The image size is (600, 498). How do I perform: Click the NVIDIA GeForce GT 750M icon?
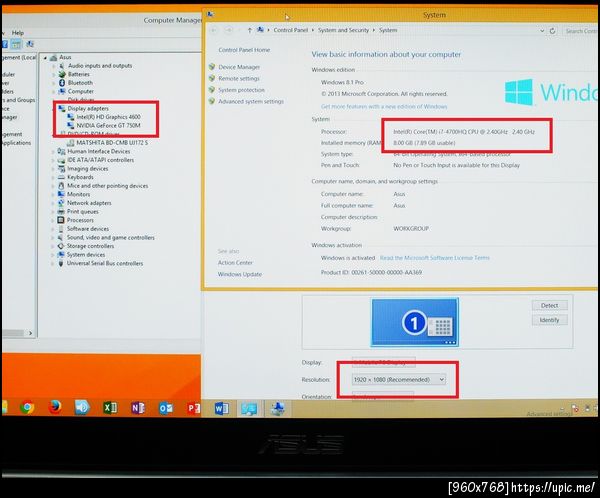pyautogui.click(x=70, y=125)
